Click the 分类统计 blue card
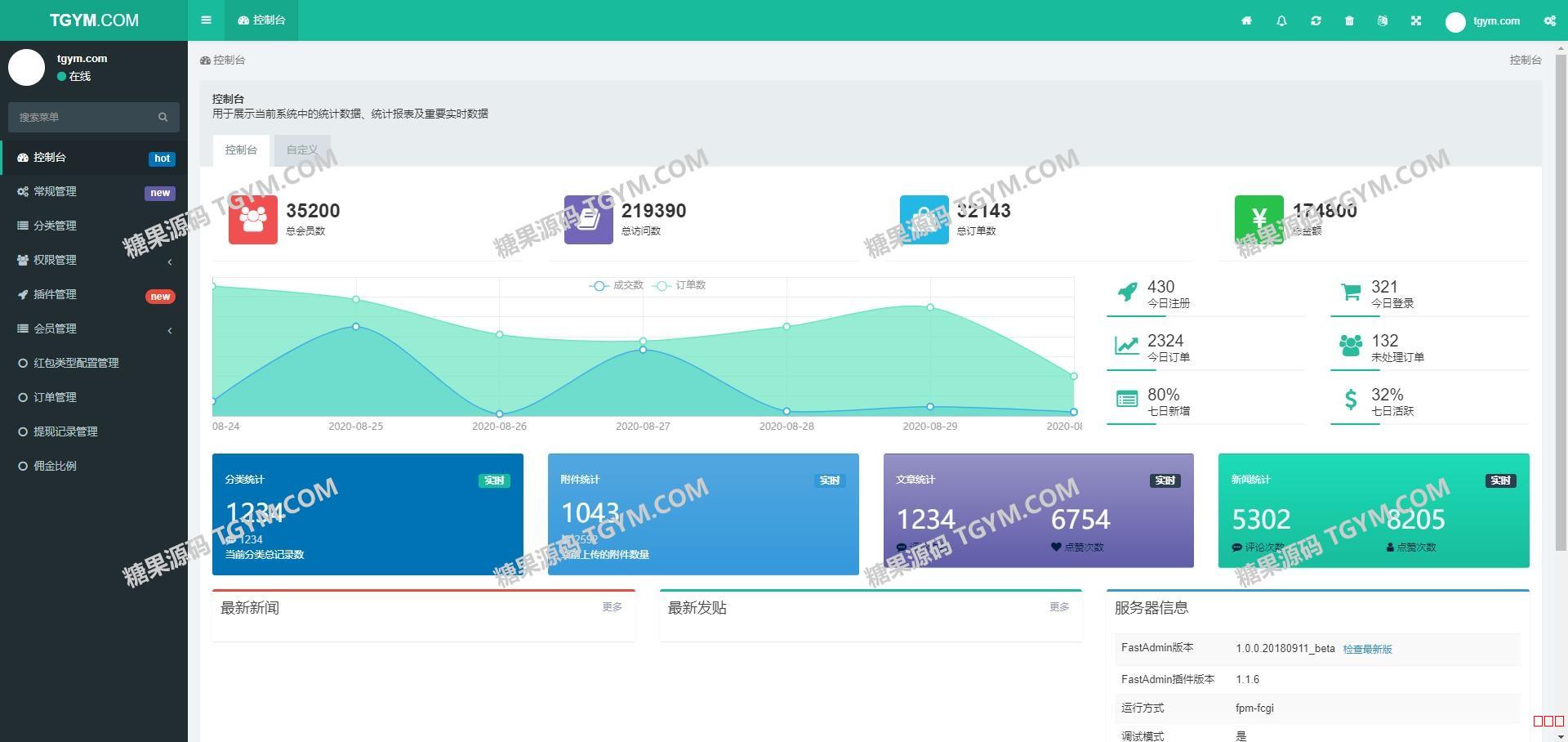Screen dimensions: 1568x742 (x=367, y=514)
